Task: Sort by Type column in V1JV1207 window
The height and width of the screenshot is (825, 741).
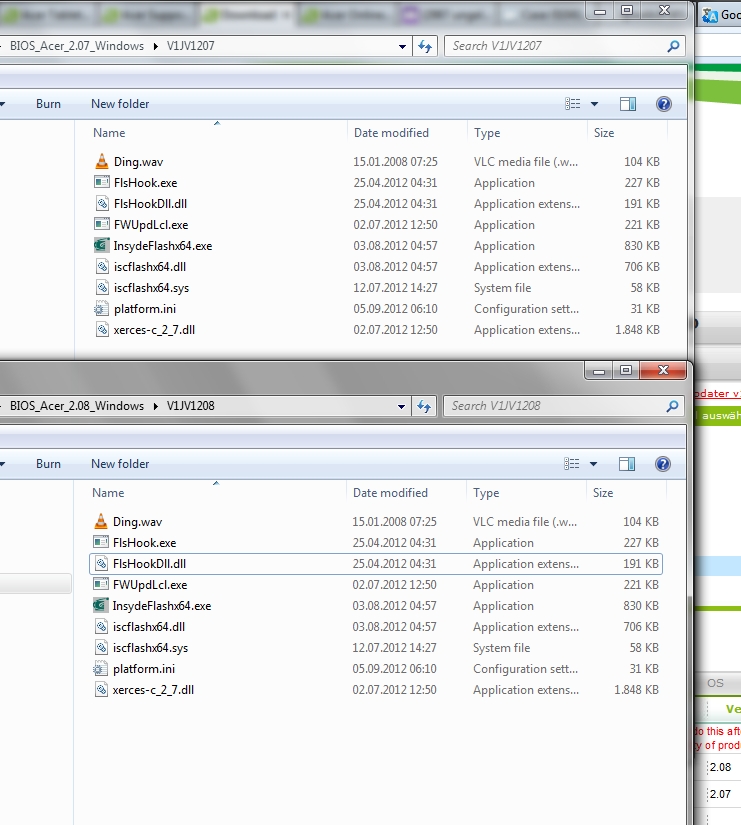Action: point(487,133)
